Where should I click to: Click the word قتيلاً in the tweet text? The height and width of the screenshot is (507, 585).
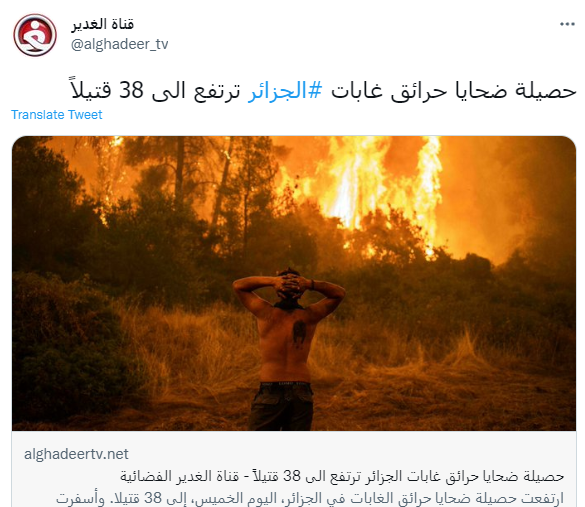[x=91, y=90]
